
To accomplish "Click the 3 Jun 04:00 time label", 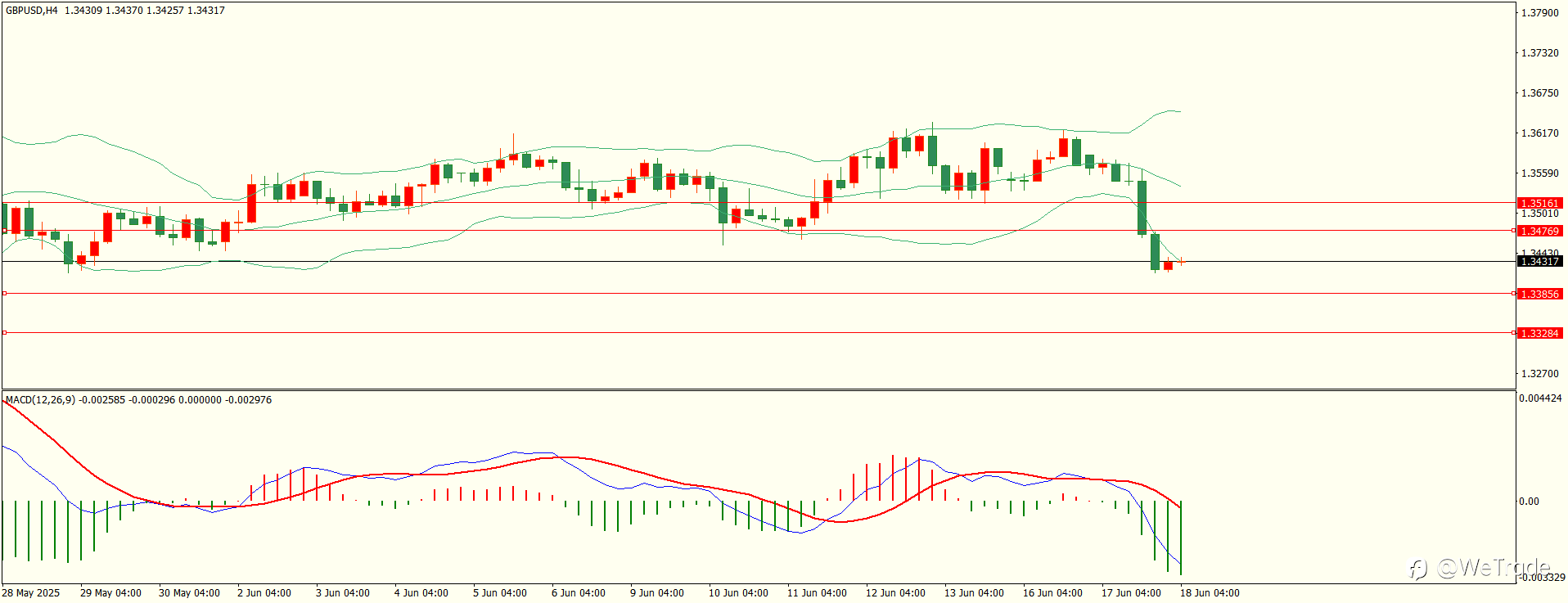I will (343, 593).
